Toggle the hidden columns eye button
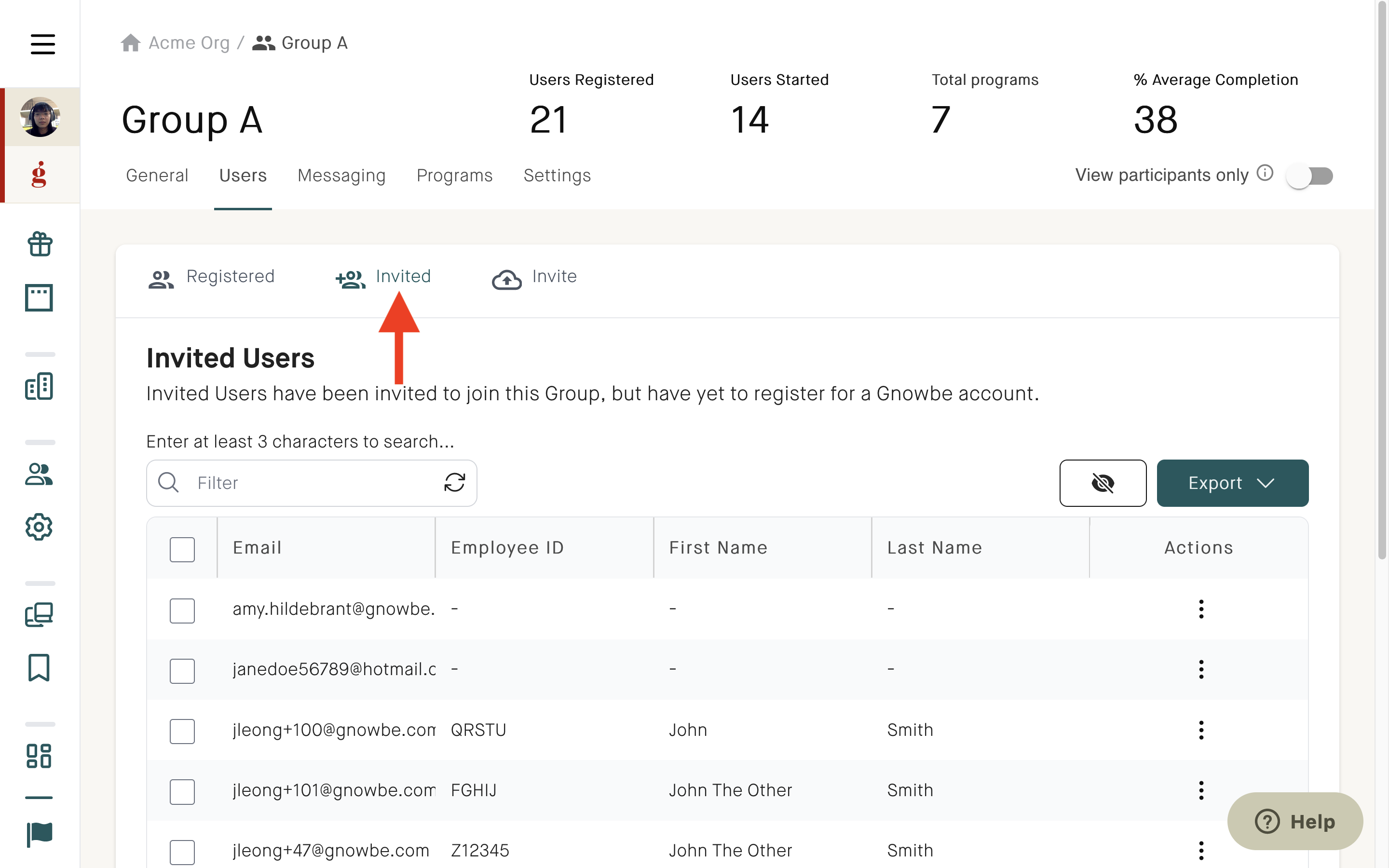1389x868 pixels. click(x=1103, y=483)
